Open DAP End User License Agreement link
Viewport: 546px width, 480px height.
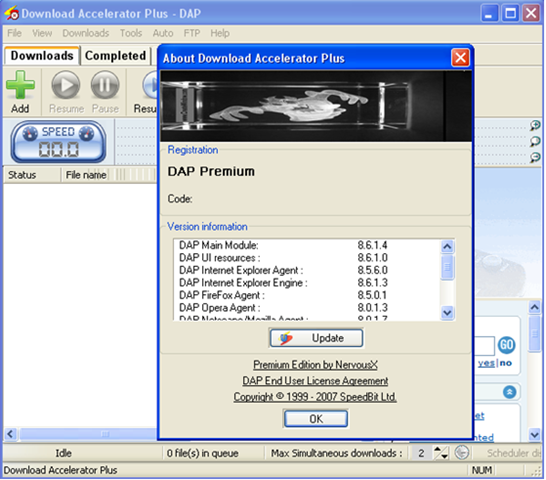(315, 381)
